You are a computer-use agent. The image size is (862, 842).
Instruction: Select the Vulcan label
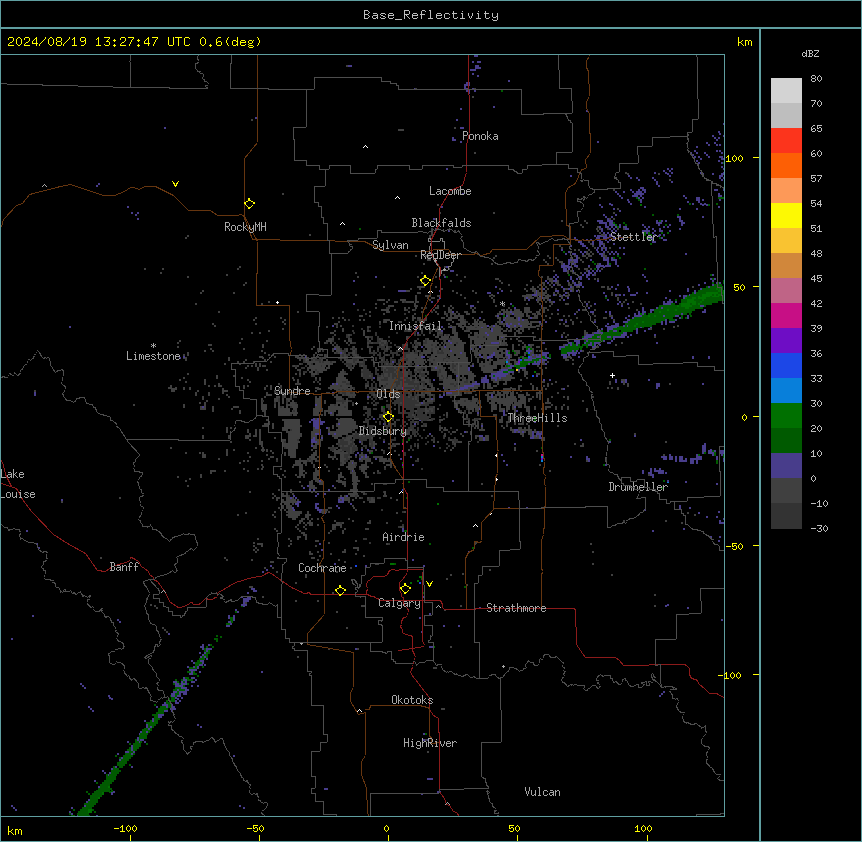(x=542, y=792)
